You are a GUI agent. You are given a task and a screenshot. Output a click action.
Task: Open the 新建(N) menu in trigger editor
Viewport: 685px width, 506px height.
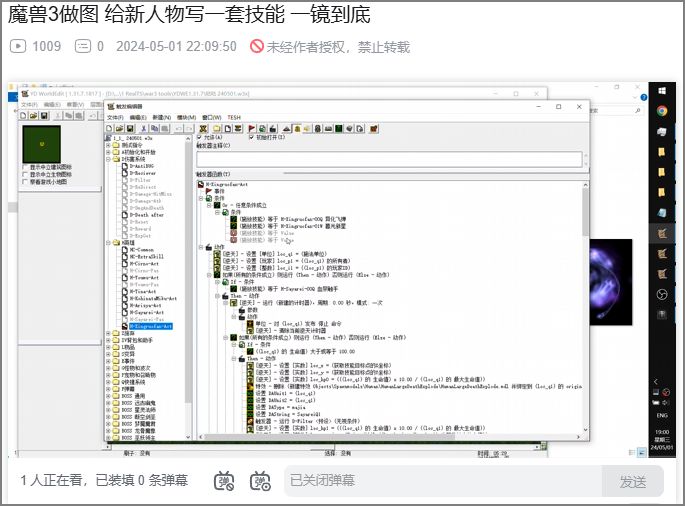point(162,117)
